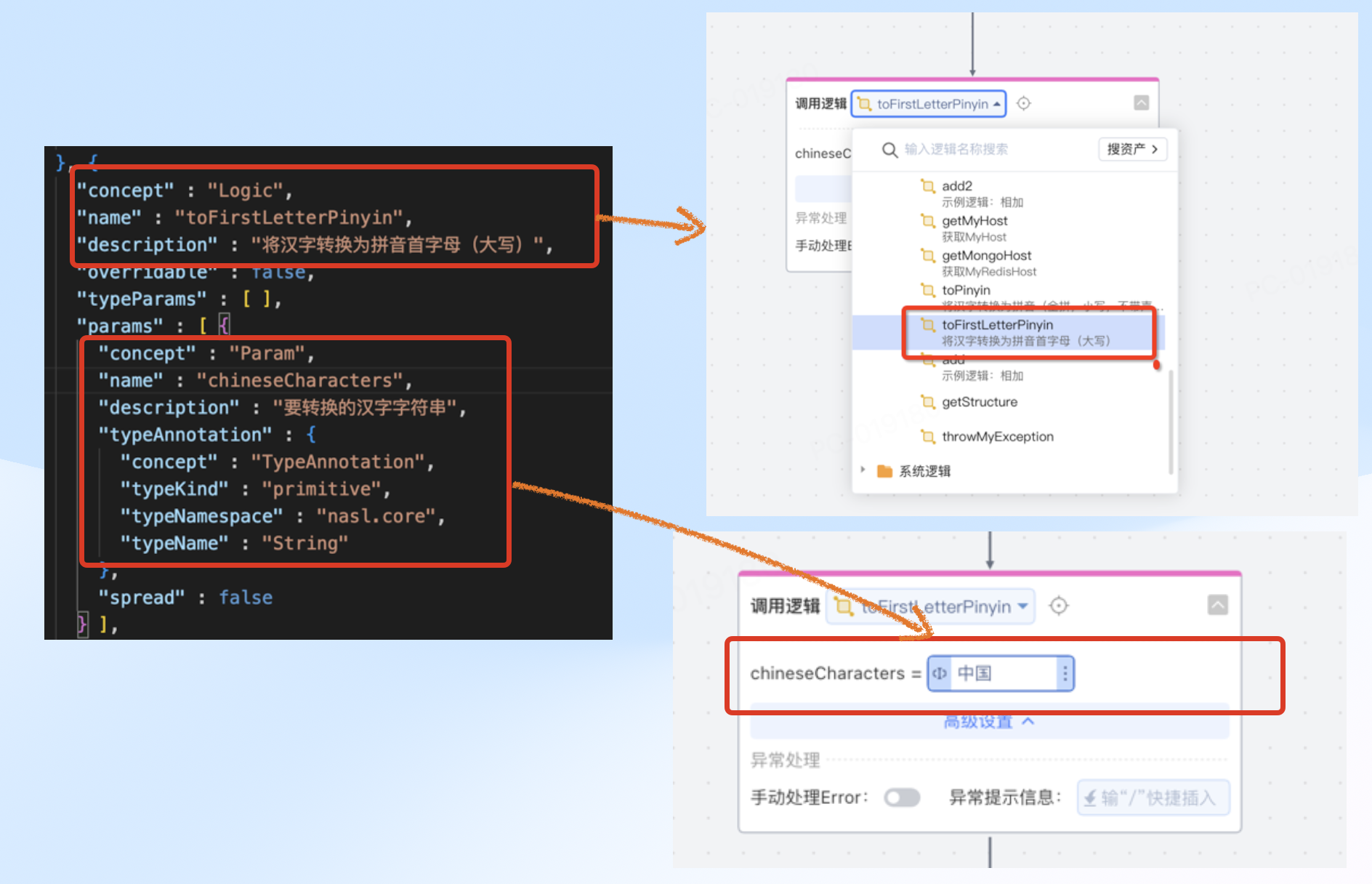
Task: Click the 系统逻辑 folder icon
Action: coord(884,471)
